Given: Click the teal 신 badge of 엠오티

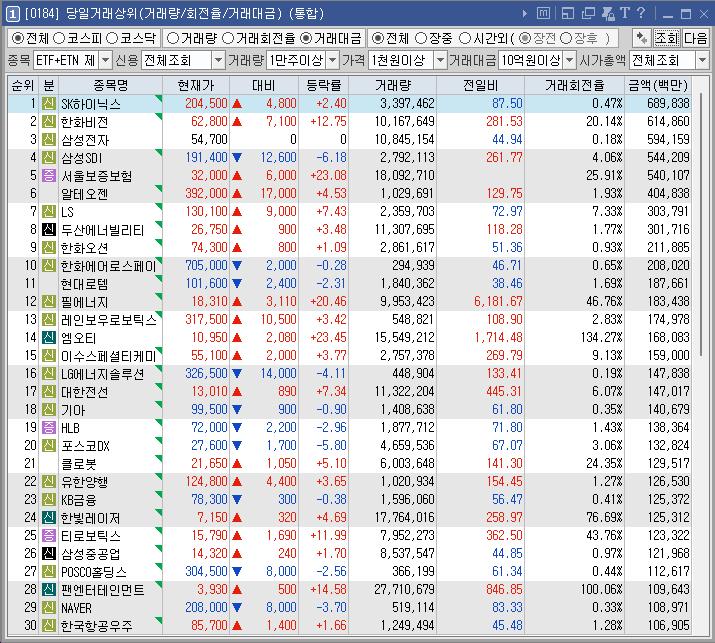Looking at the screenshot, I should [x=49, y=337].
